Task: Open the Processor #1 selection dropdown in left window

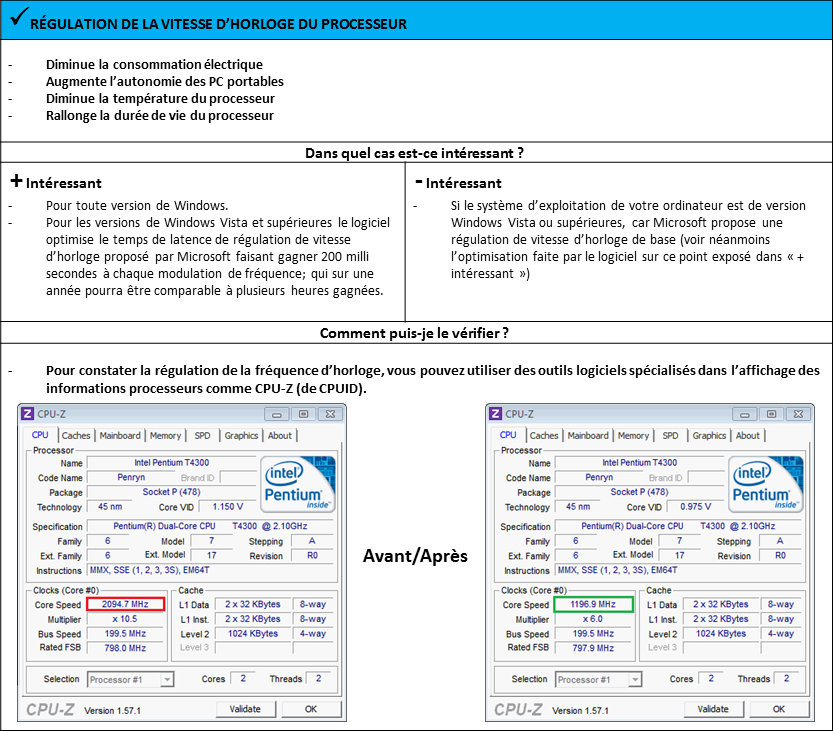Action: (131, 679)
